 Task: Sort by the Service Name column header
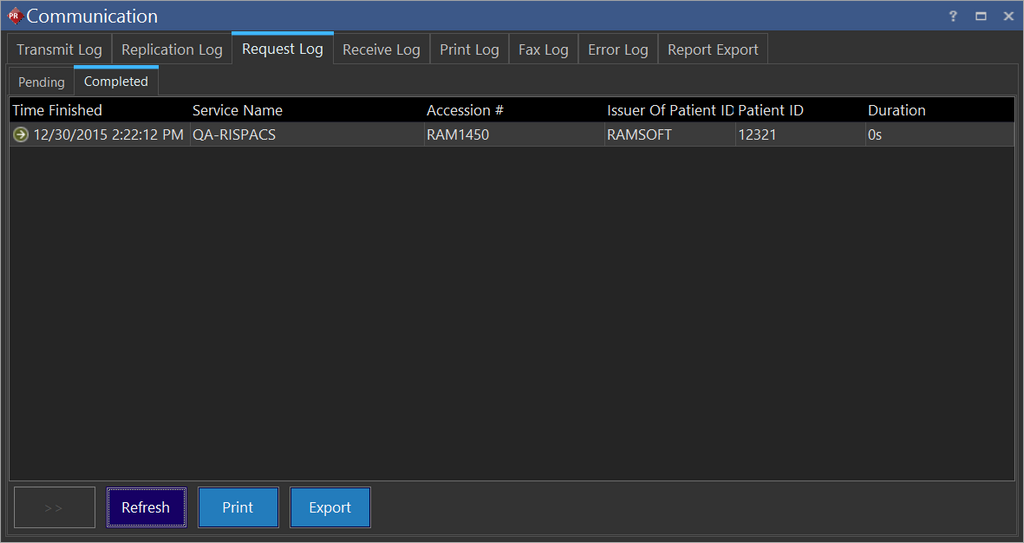[237, 110]
